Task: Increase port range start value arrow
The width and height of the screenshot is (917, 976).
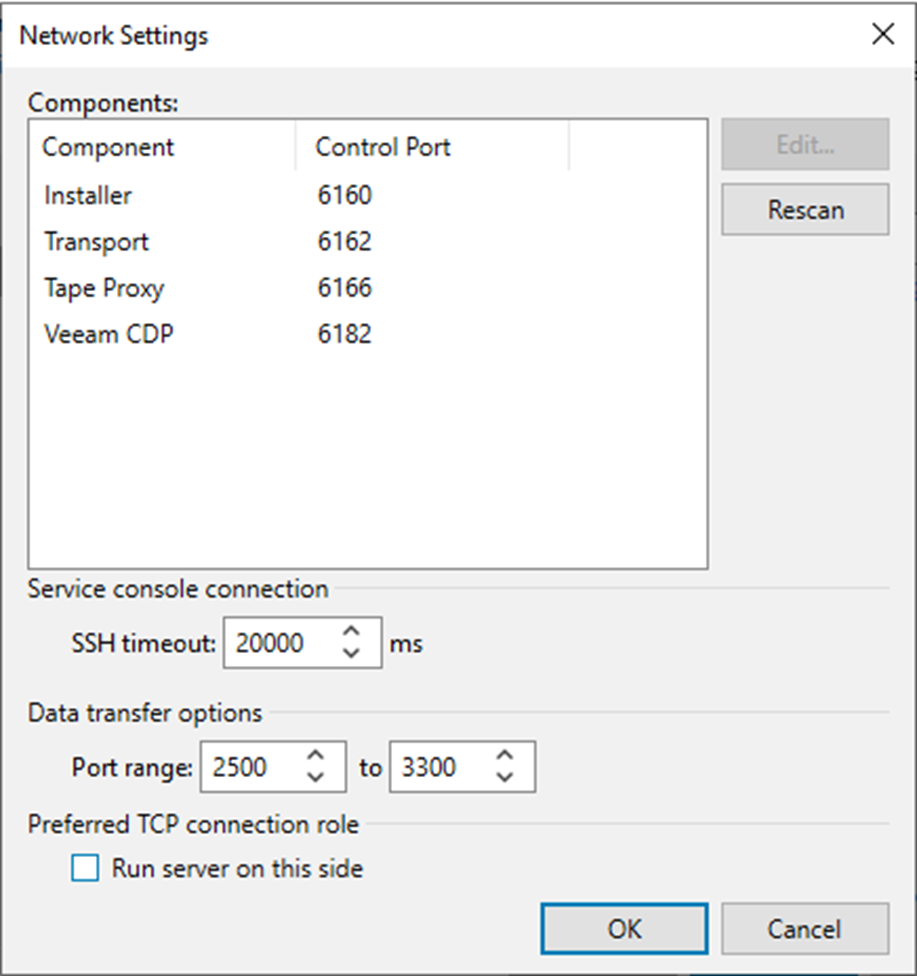Action: (x=316, y=756)
